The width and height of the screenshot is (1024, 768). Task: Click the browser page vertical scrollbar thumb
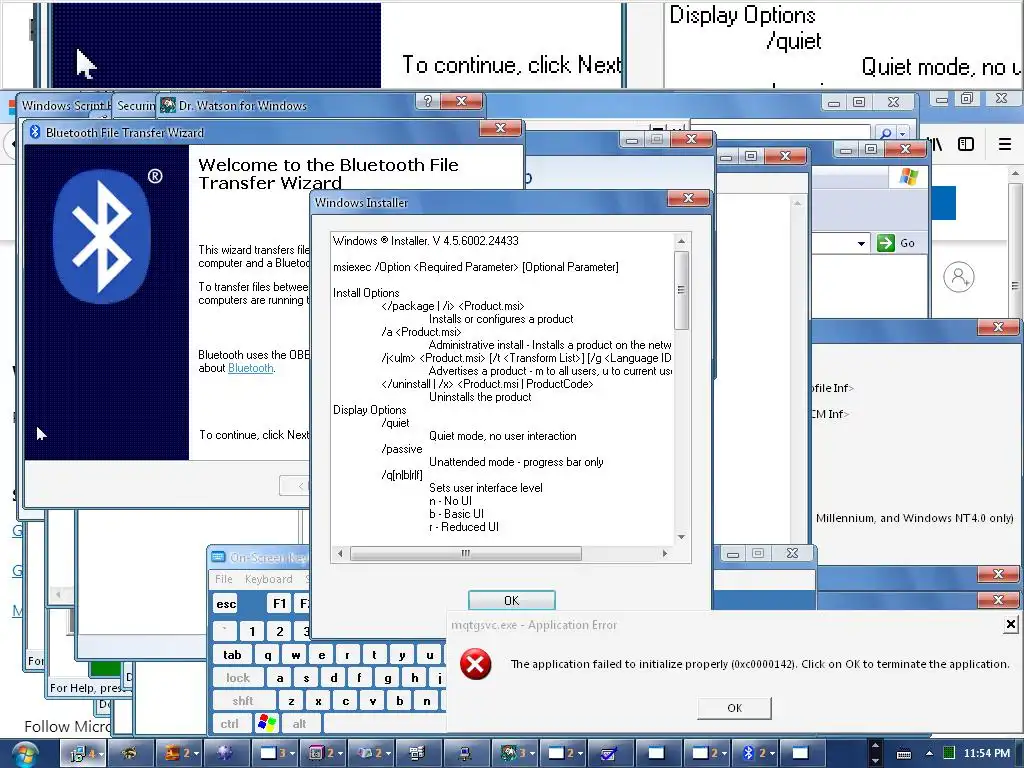click(x=1015, y=285)
